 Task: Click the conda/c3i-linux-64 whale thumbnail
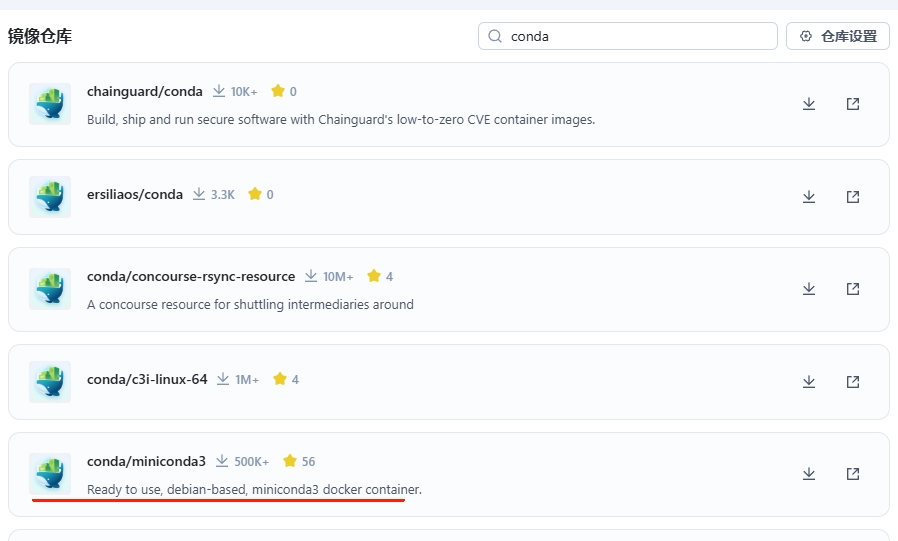tap(50, 381)
